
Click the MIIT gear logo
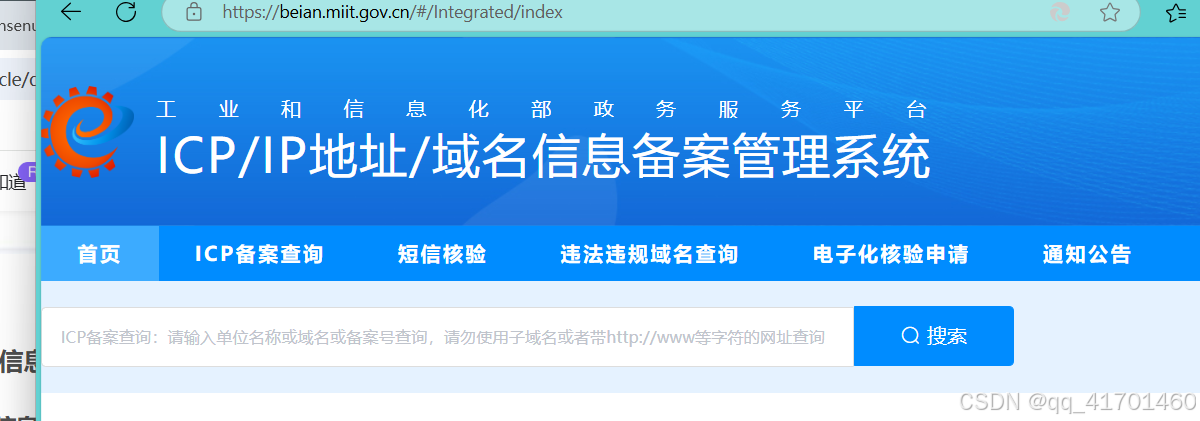coord(87,133)
